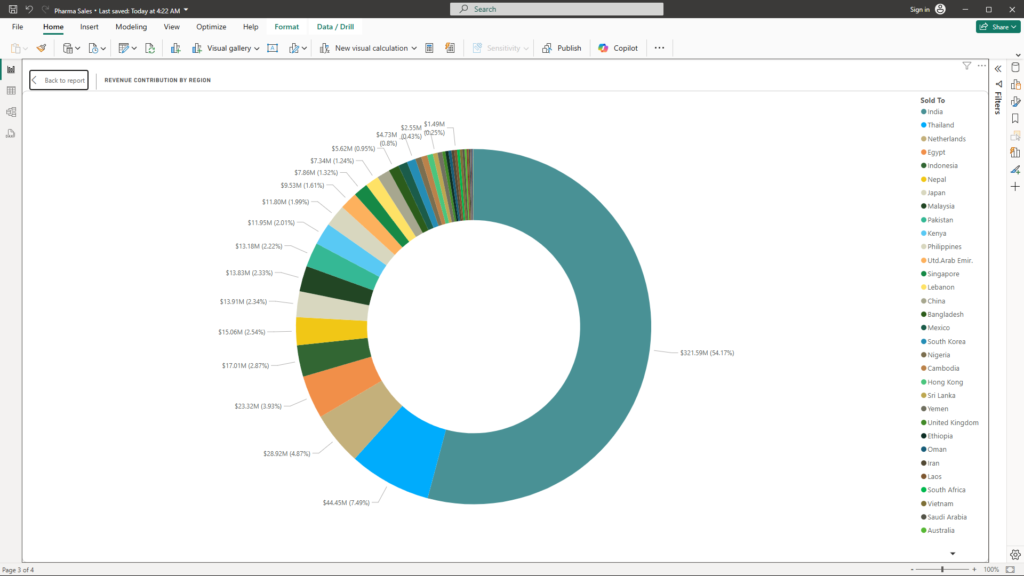Screen dimensions: 1024x576
Task: Click the Publish button
Action: click(562, 48)
